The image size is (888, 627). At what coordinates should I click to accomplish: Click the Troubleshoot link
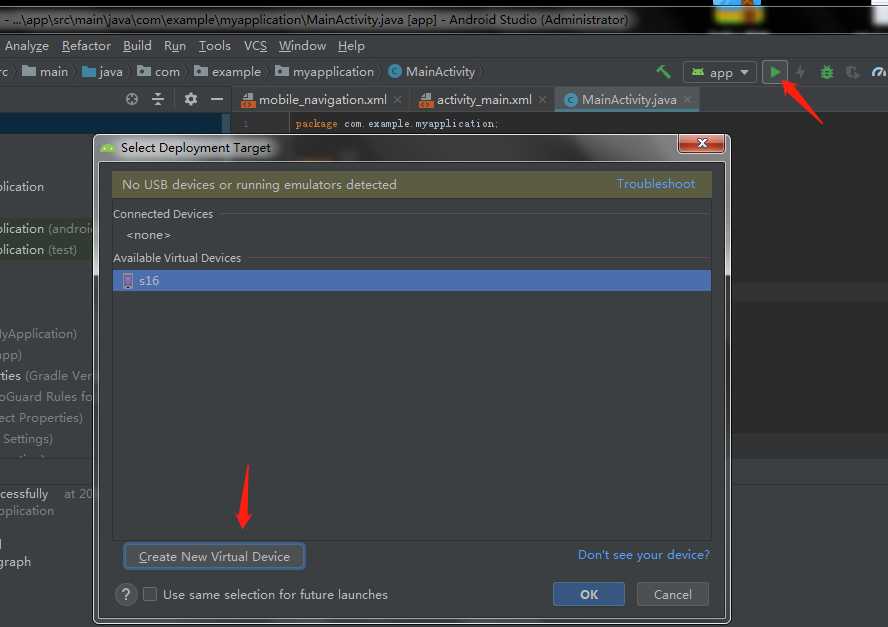(x=655, y=184)
